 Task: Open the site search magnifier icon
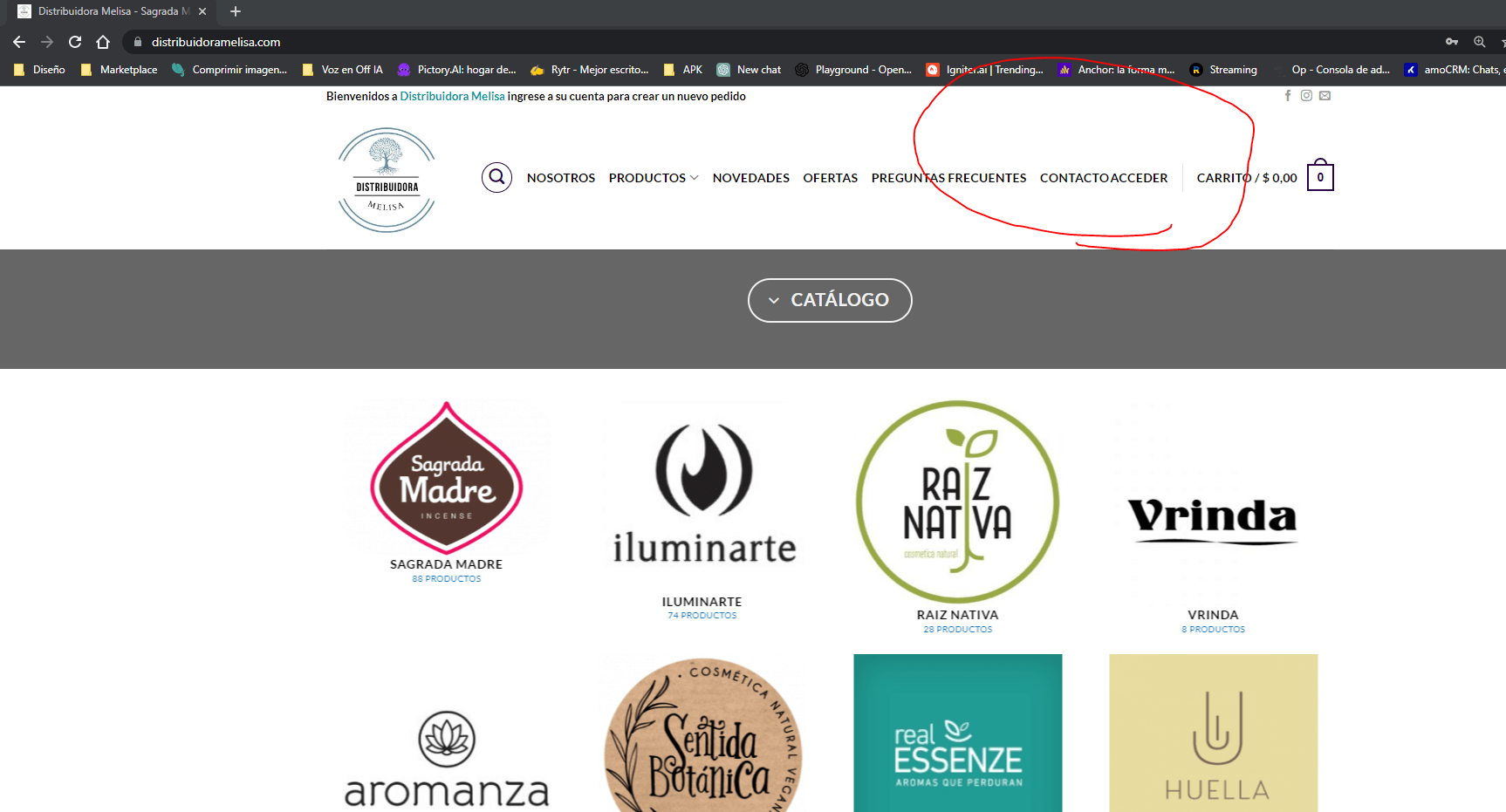tap(496, 177)
